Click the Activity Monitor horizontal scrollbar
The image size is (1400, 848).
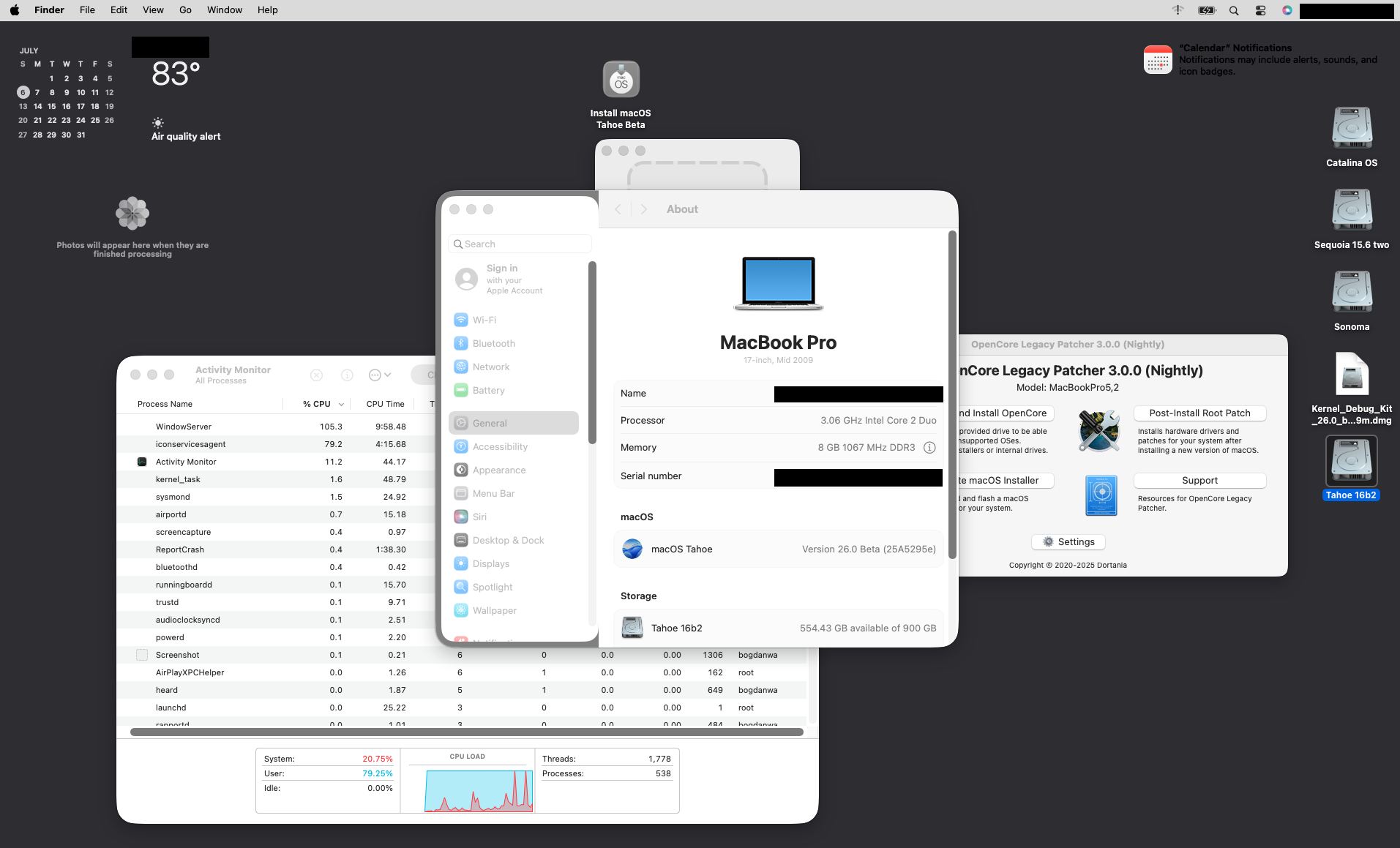467,732
